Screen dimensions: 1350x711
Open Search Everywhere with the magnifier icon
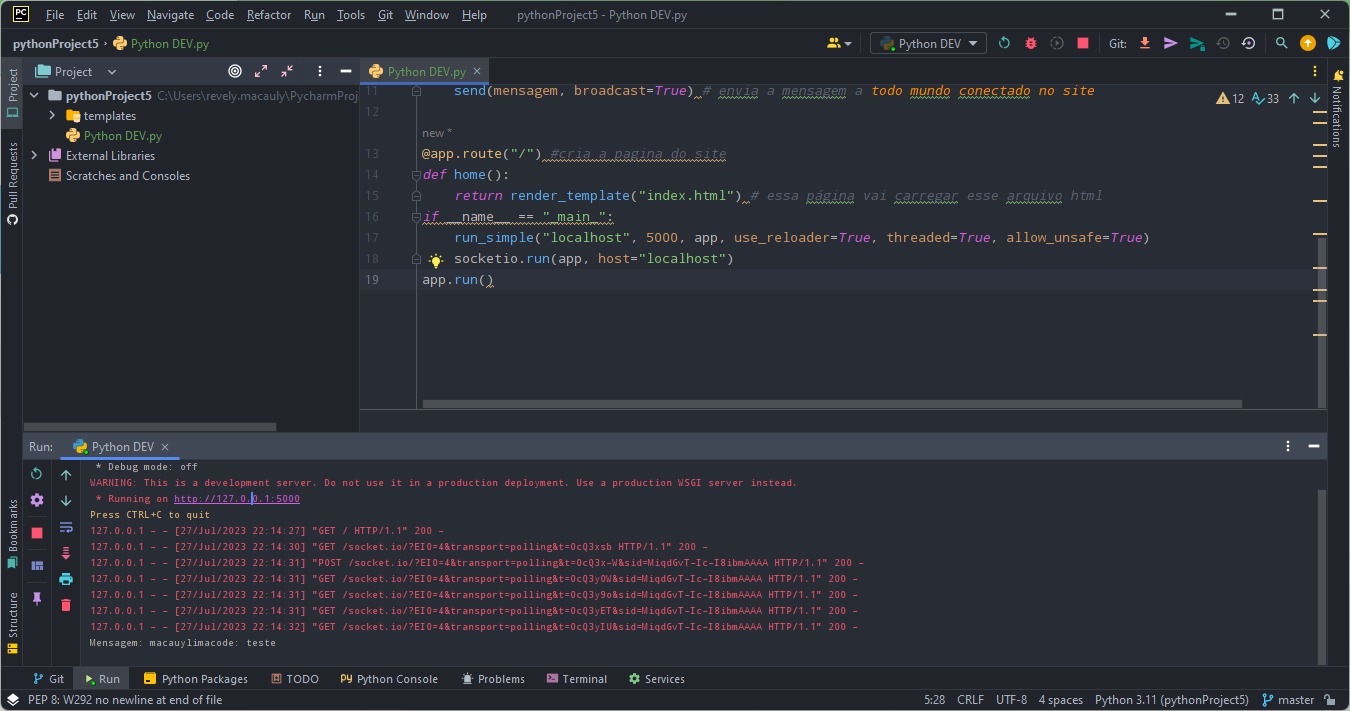tap(1281, 43)
